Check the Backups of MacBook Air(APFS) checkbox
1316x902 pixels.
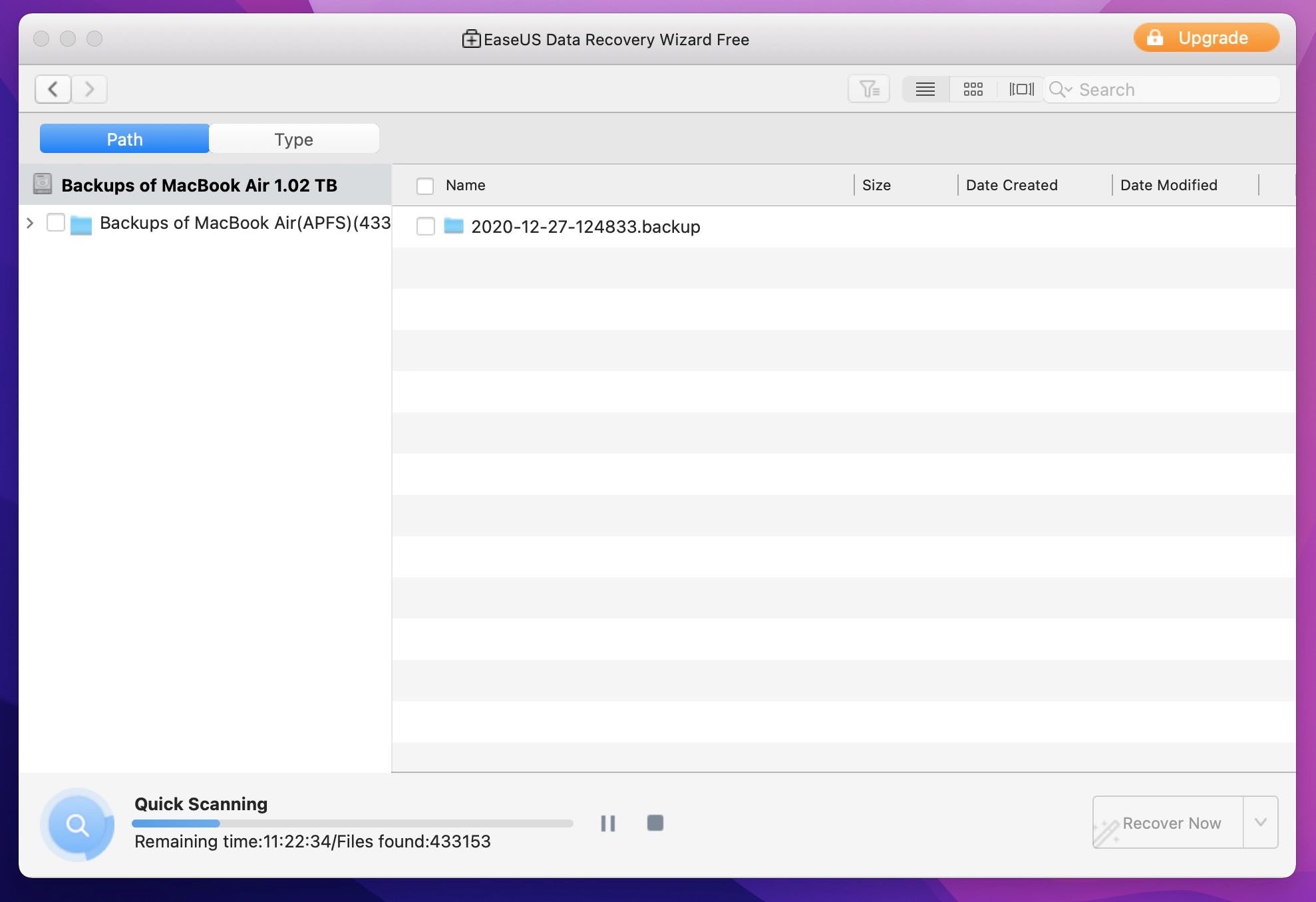(x=56, y=222)
